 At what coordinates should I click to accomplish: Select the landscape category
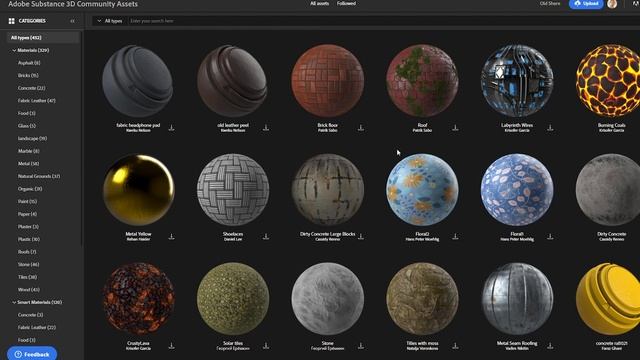[x=32, y=138]
